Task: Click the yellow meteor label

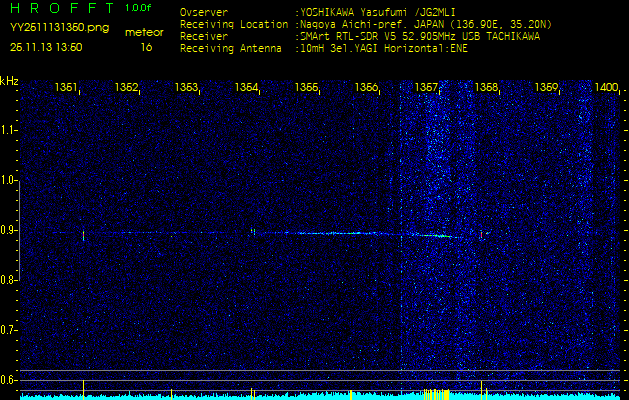Action: click(x=143, y=32)
